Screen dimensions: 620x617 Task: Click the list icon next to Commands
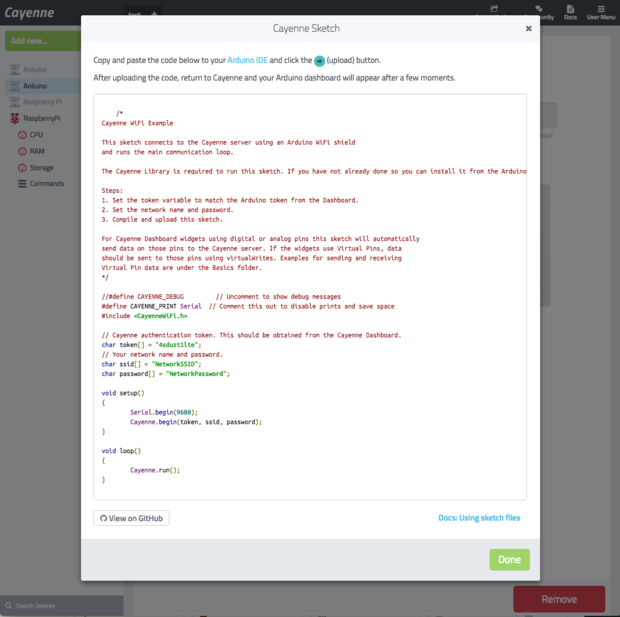pyautogui.click(x=22, y=184)
